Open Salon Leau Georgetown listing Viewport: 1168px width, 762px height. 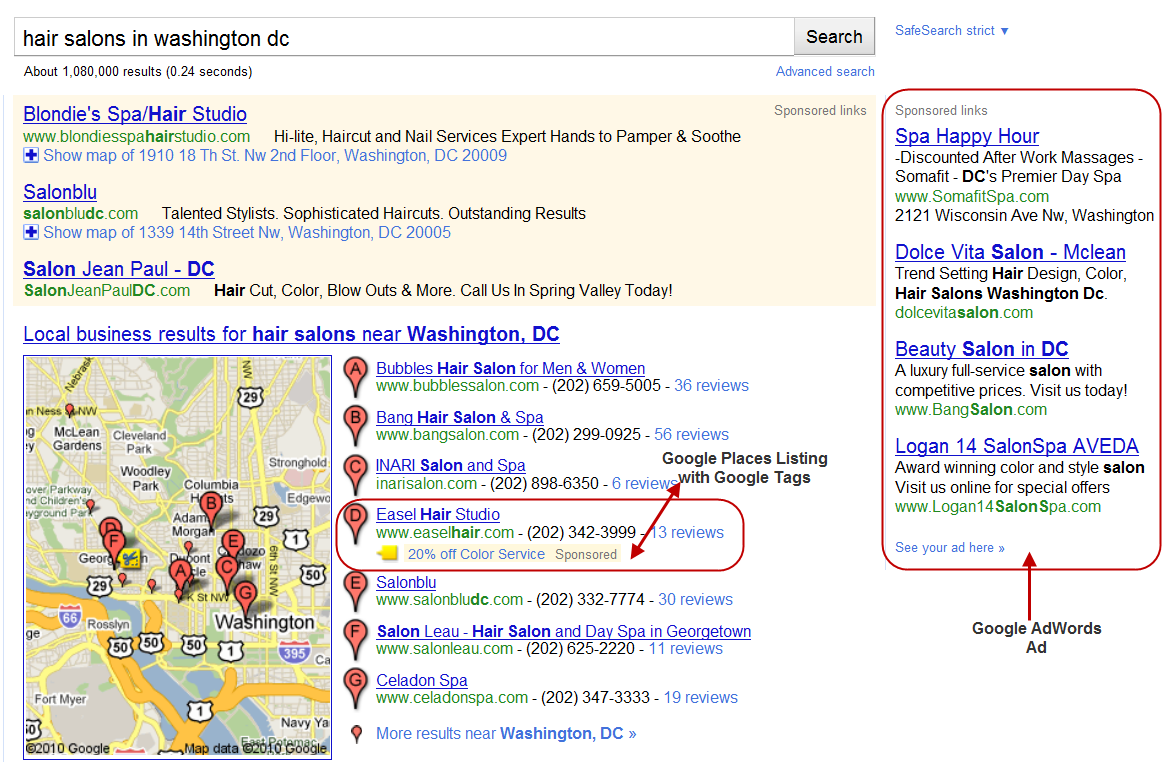[x=563, y=632]
